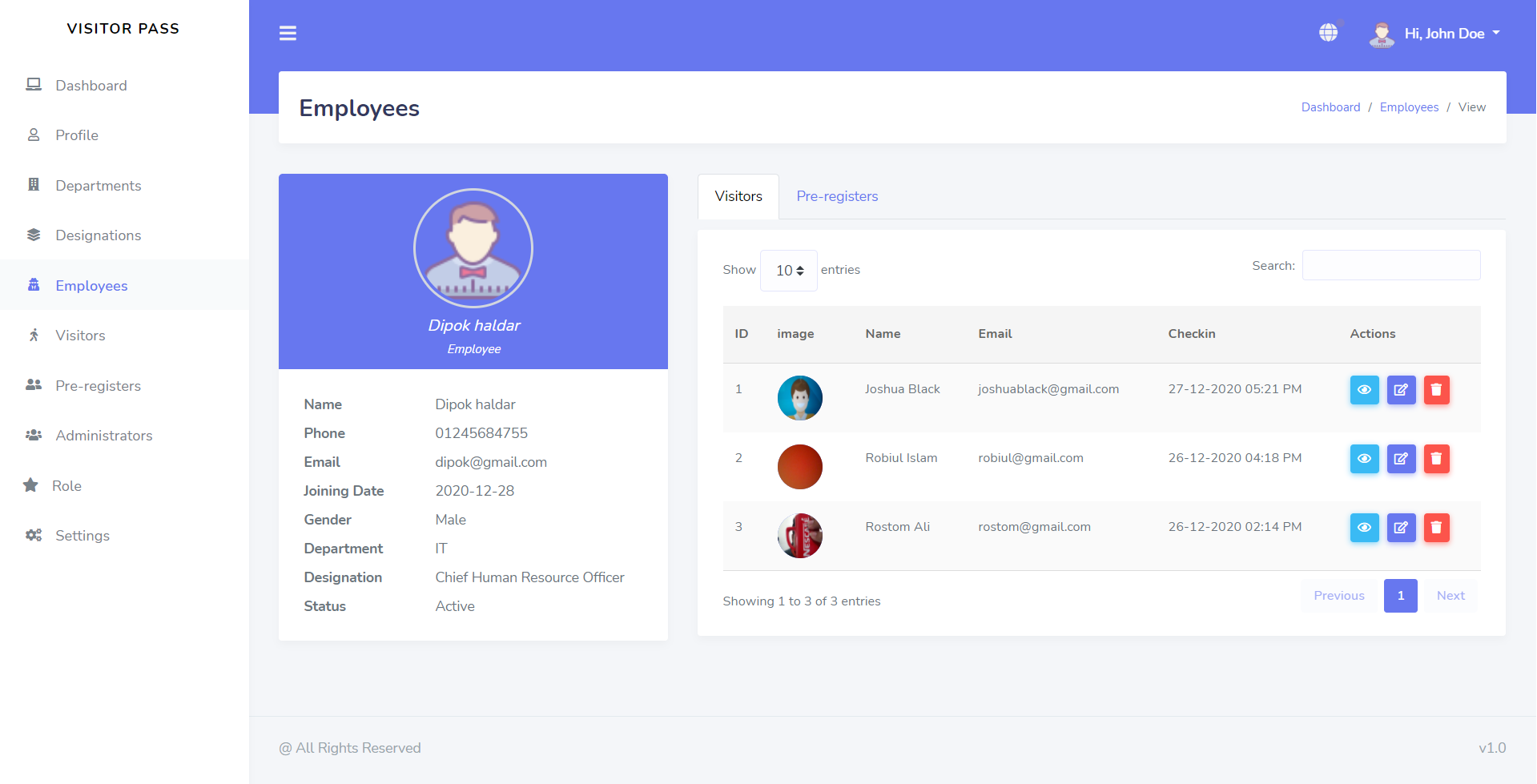
Task: Open the Administrators section icon
Action: 34,435
